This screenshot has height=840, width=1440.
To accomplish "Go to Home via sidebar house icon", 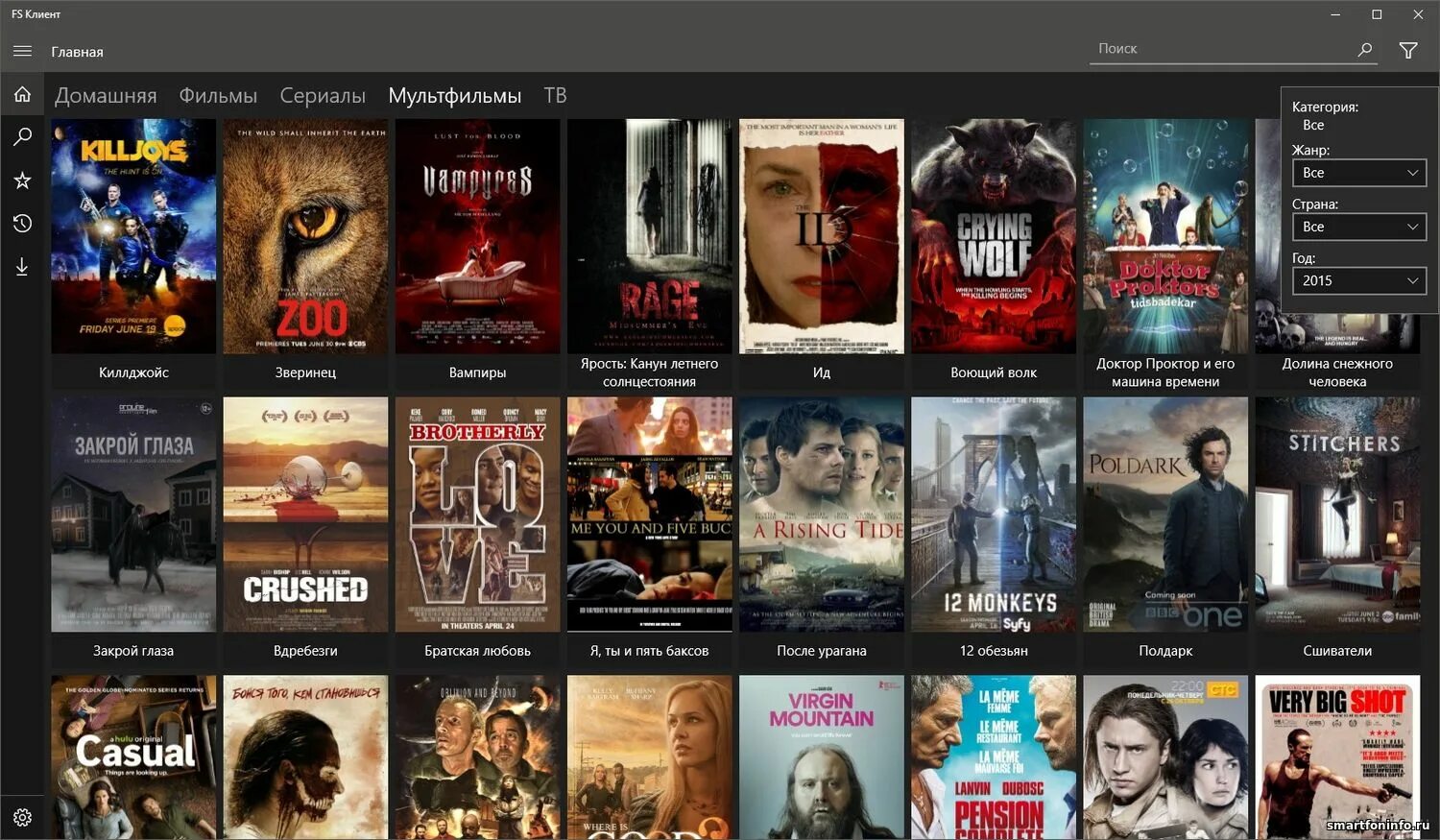I will [22, 94].
